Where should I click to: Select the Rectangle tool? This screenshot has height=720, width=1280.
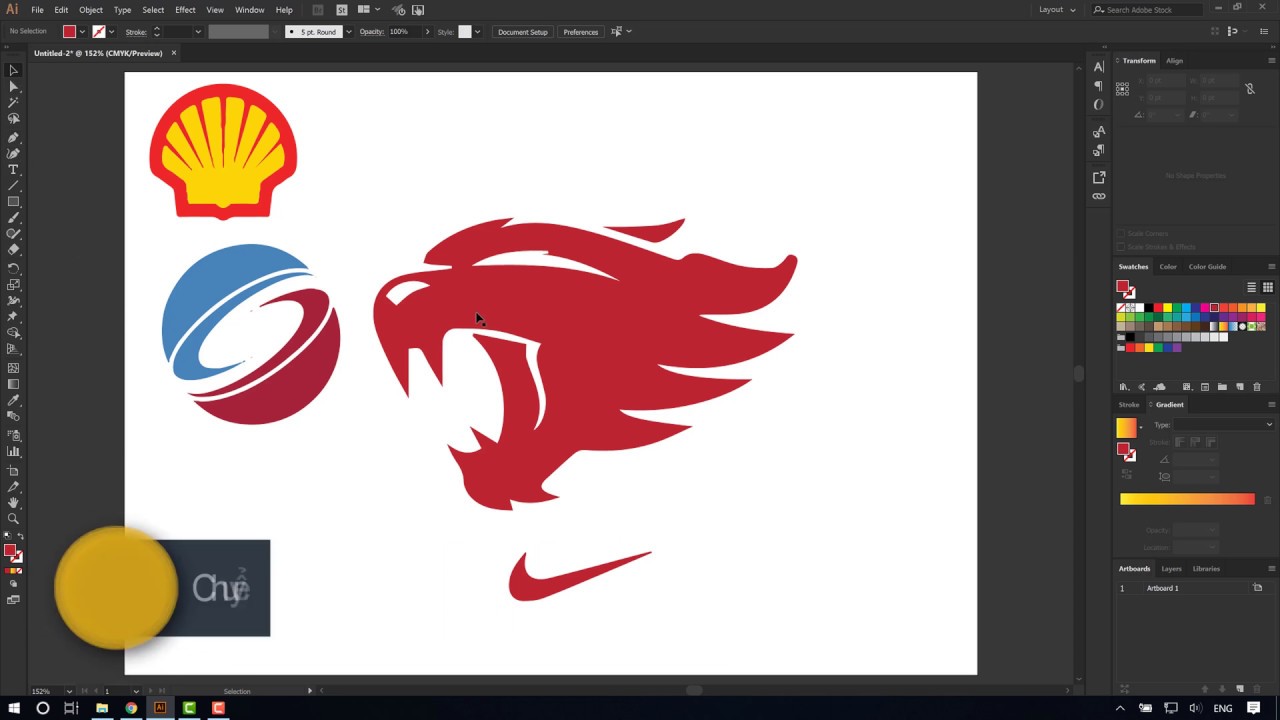13,202
